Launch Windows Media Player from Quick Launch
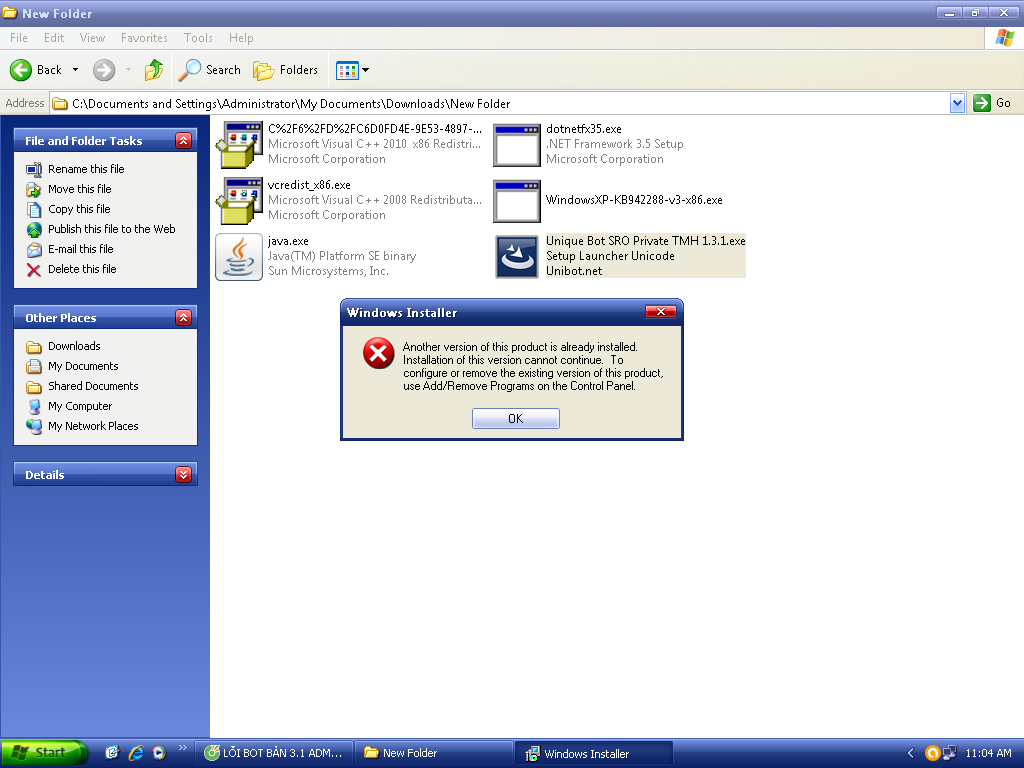 point(159,753)
